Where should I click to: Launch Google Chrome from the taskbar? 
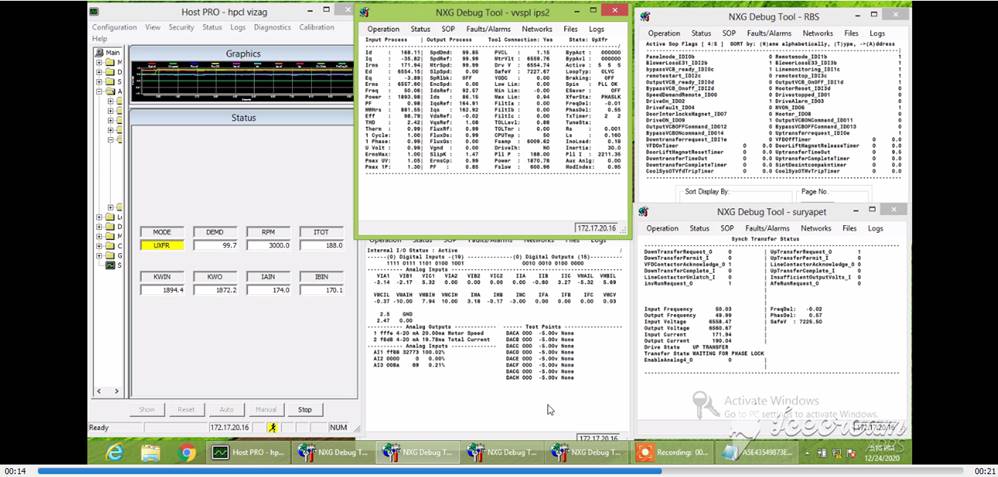tap(187, 452)
